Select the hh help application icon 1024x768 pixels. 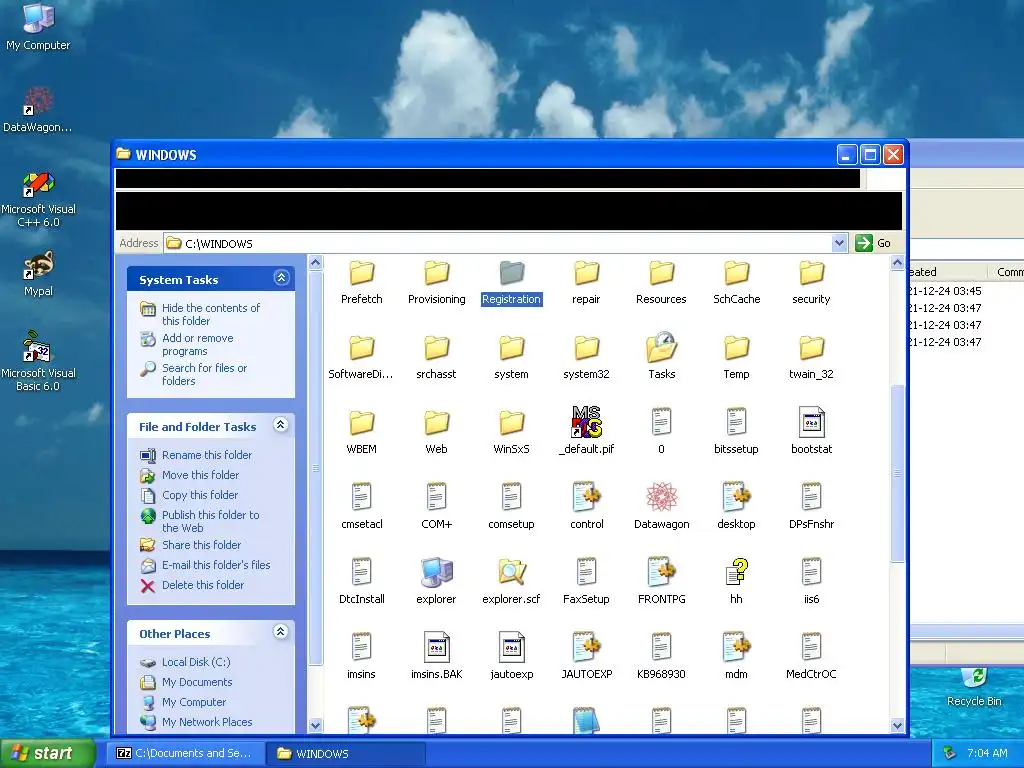coord(737,572)
